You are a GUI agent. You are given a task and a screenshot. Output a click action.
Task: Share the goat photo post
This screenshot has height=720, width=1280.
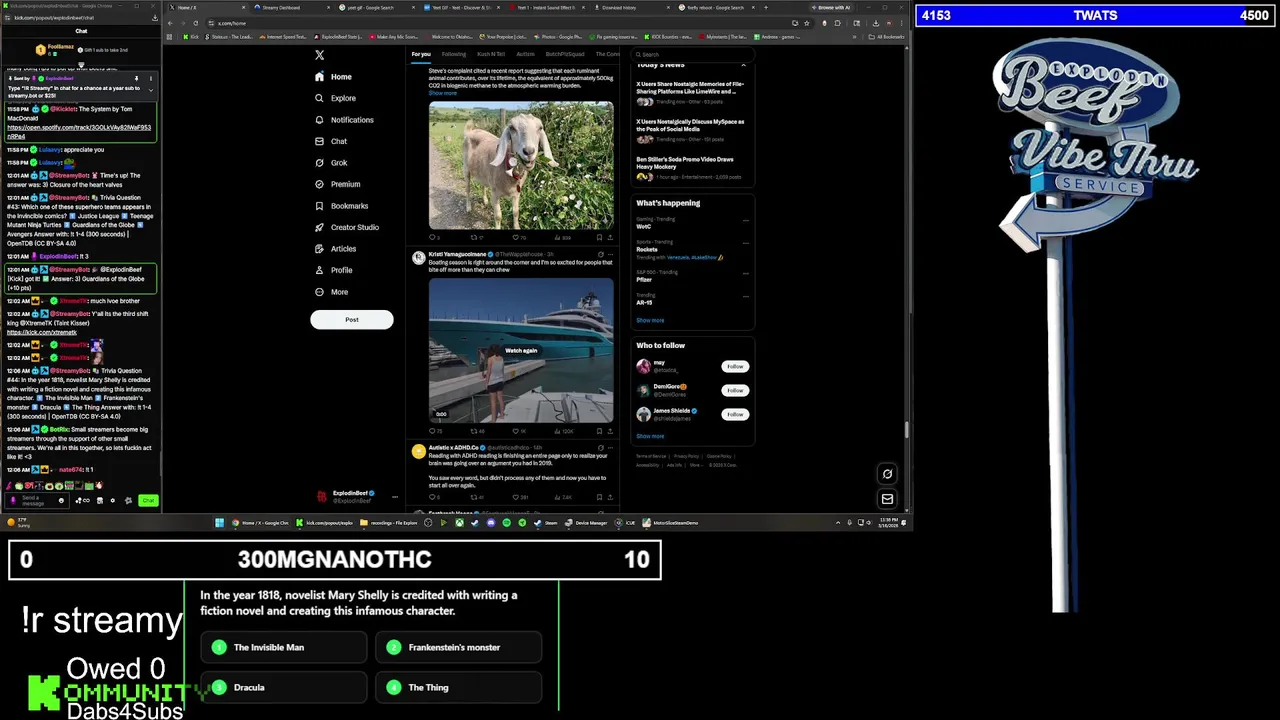(x=610, y=238)
